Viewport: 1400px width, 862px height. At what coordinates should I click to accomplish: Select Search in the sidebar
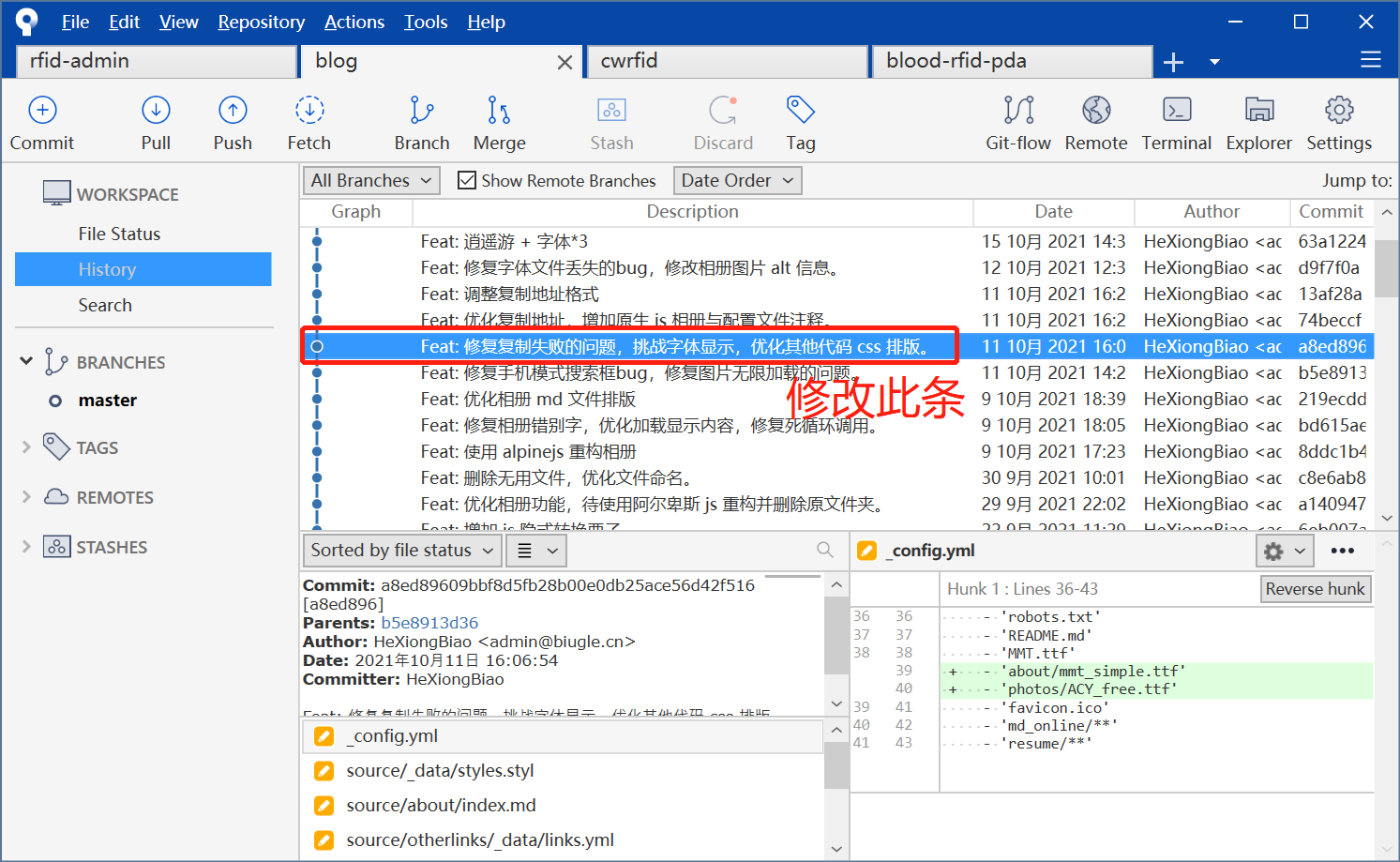point(105,305)
